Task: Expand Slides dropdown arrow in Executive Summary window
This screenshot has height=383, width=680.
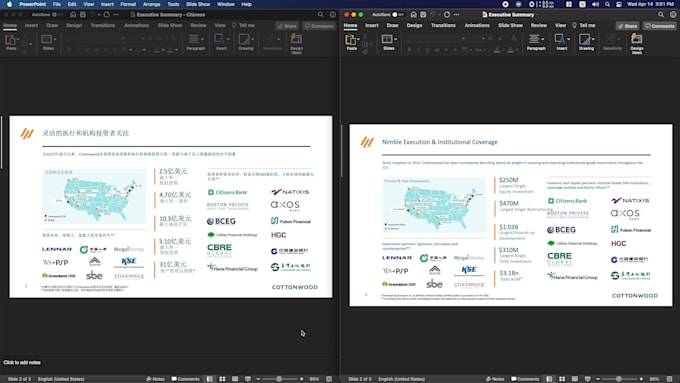Action: 396,39
